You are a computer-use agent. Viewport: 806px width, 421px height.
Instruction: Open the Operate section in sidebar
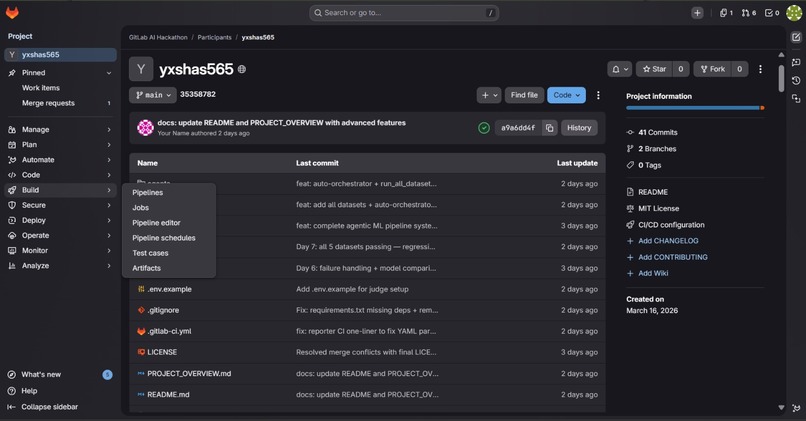tap(60, 235)
